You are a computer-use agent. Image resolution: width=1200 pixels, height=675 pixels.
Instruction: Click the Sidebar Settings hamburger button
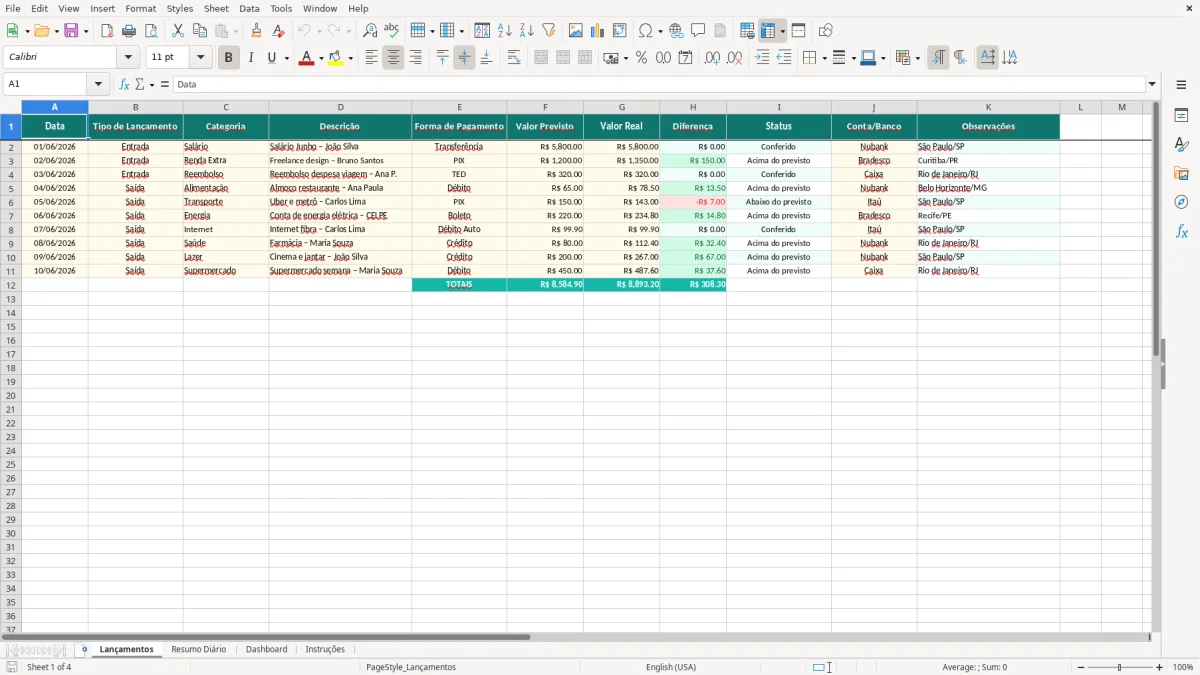coord(1181,85)
